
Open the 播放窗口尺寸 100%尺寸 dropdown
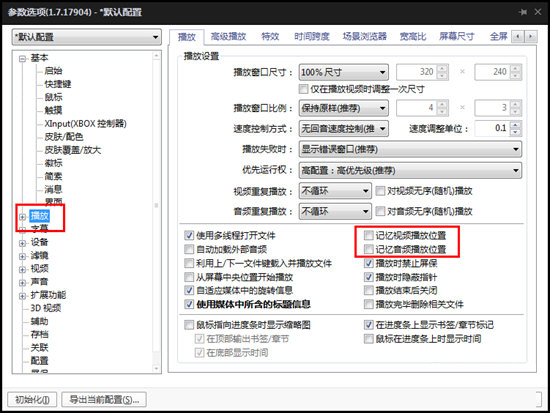(343, 72)
